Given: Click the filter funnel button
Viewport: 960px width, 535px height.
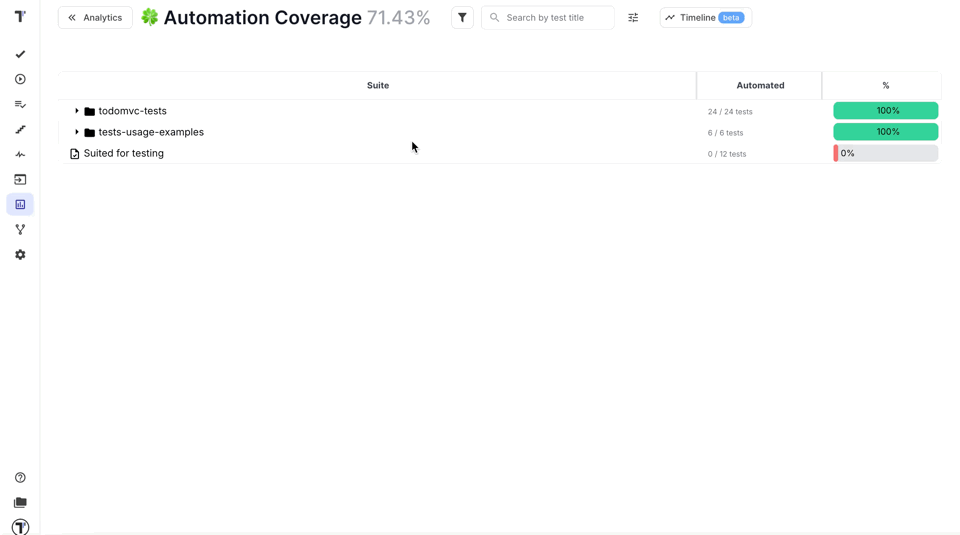Looking at the screenshot, I should point(462,17).
